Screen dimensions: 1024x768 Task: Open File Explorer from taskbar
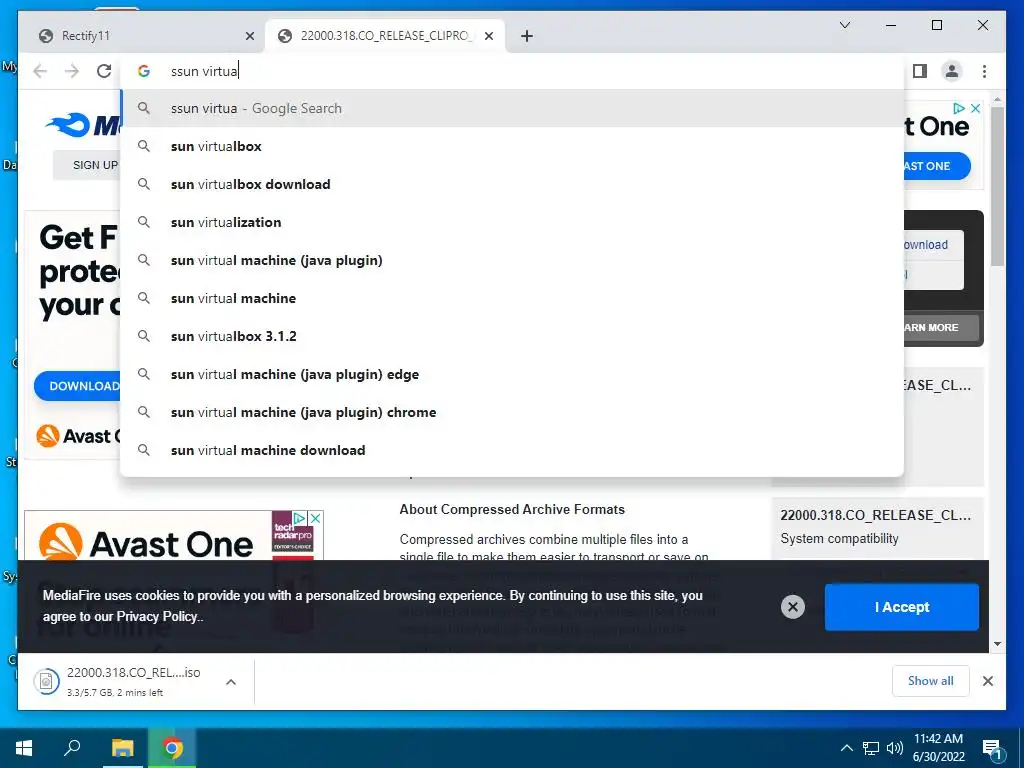tap(122, 748)
